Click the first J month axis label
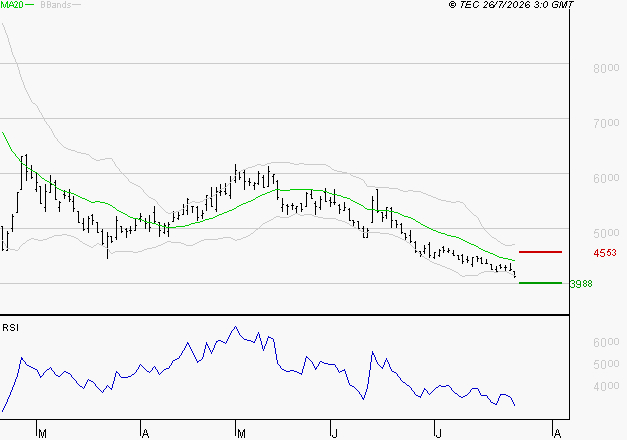The width and height of the screenshot is (627, 440). [x=335, y=434]
